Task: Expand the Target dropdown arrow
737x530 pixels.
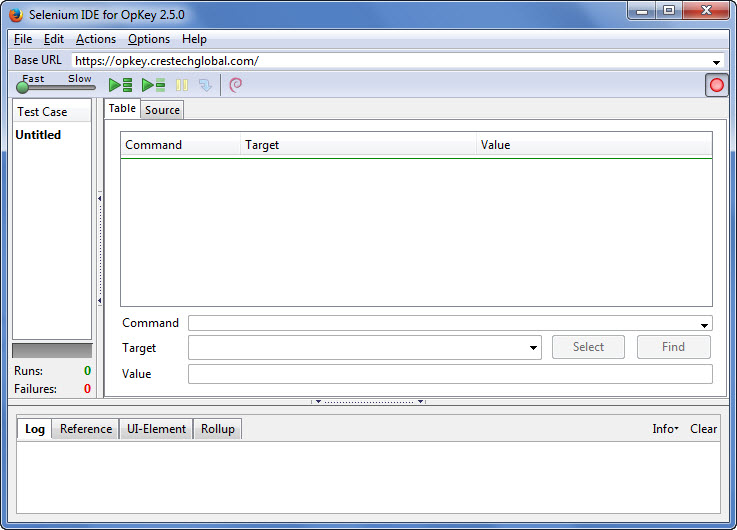Action: (533, 348)
